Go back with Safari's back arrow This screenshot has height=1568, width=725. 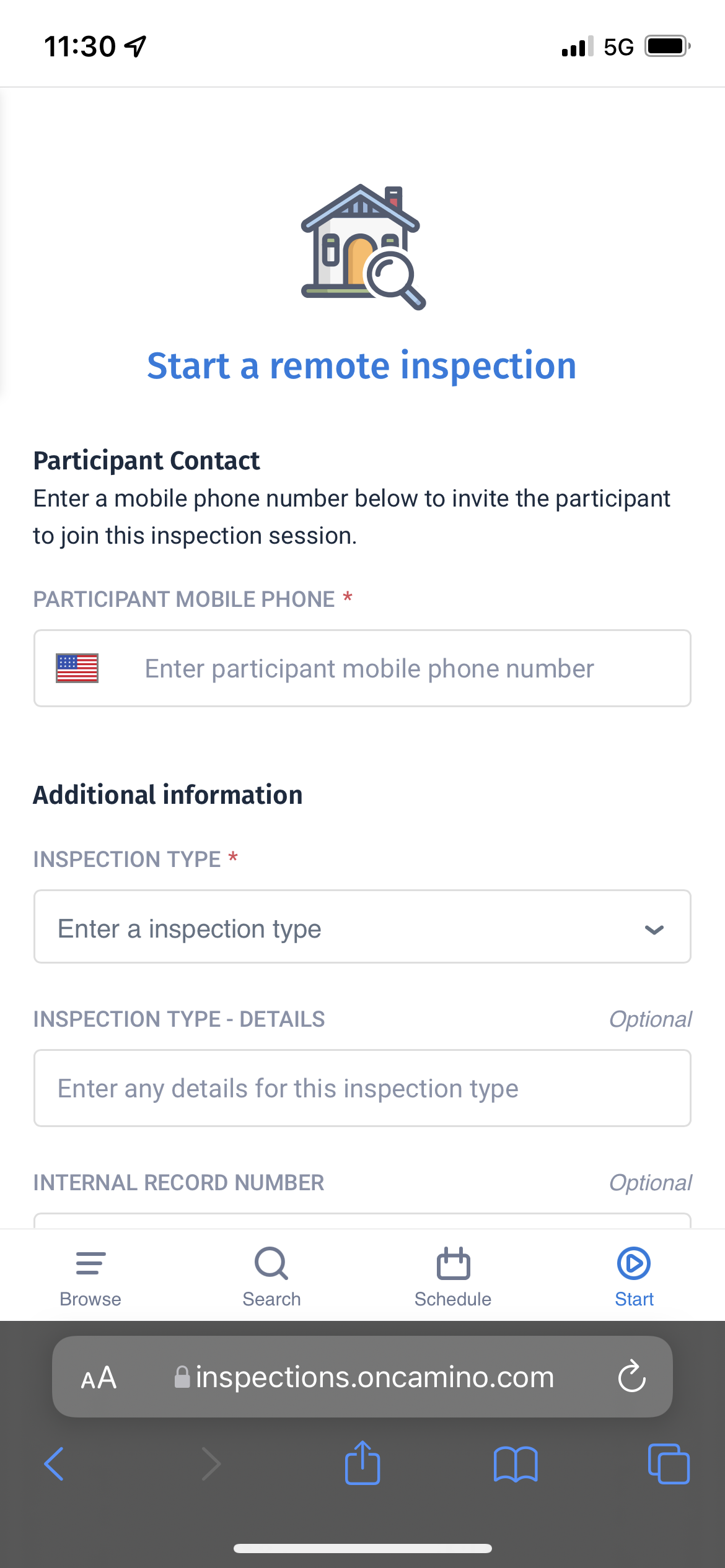coord(54,1464)
